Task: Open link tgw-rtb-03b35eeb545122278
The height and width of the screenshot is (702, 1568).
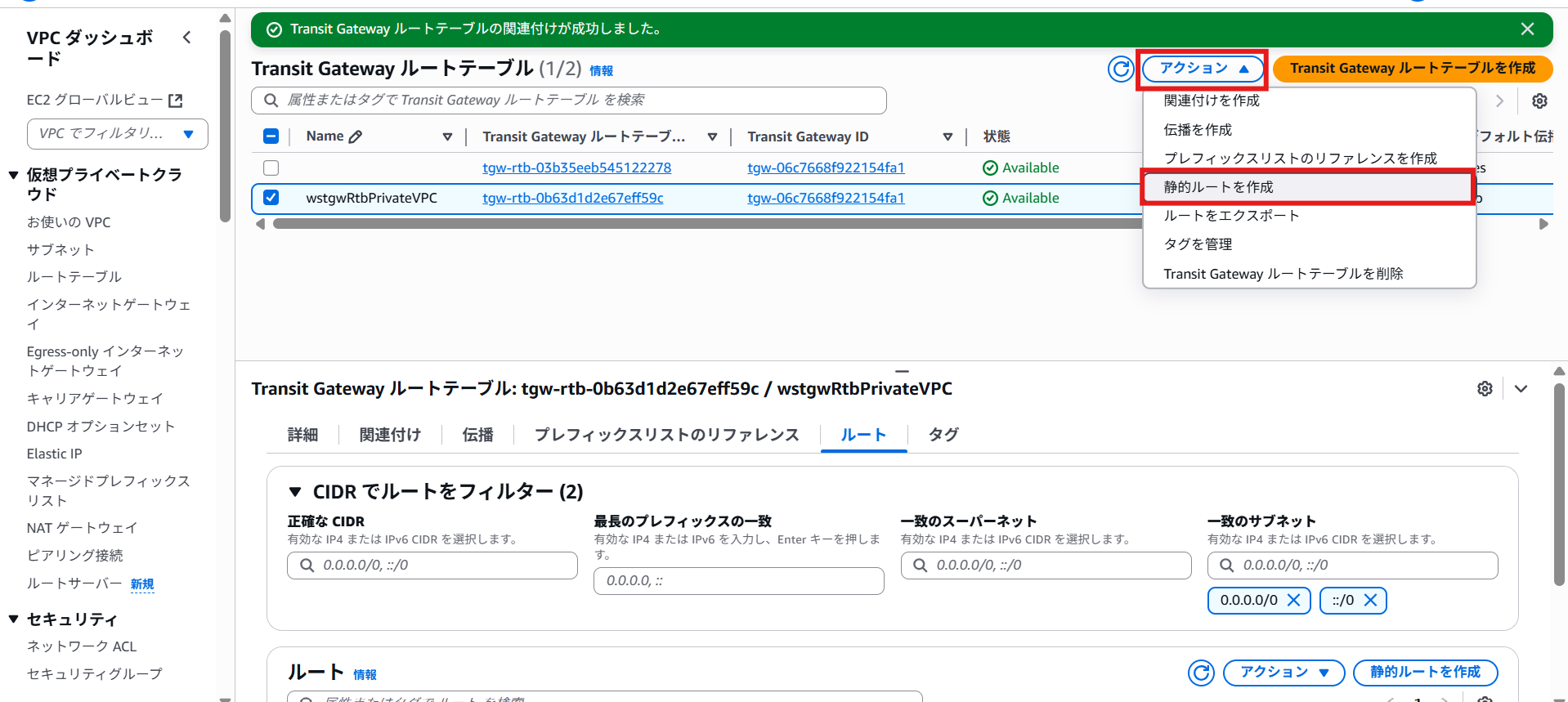Action: [x=576, y=168]
